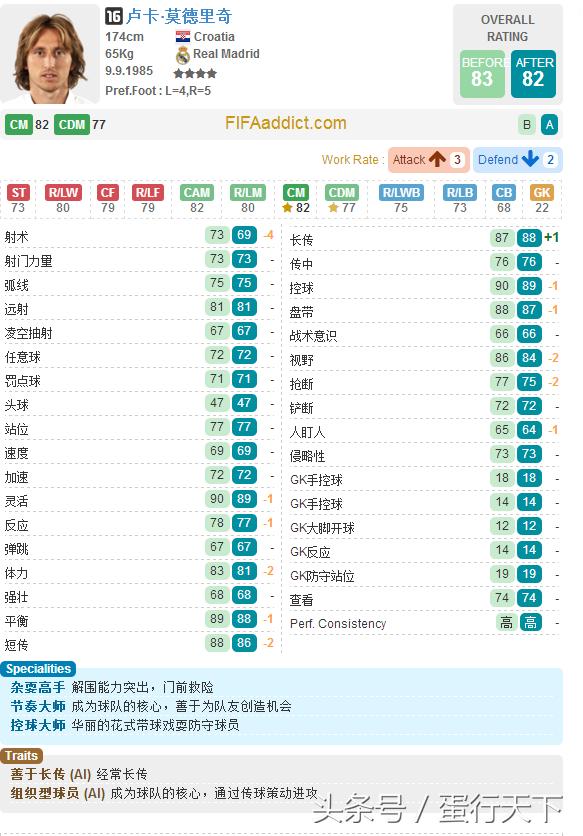Select the AFTER 82 rating box
Screen dimensions: 583x836
pyautogui.click(x=533, y=74)
